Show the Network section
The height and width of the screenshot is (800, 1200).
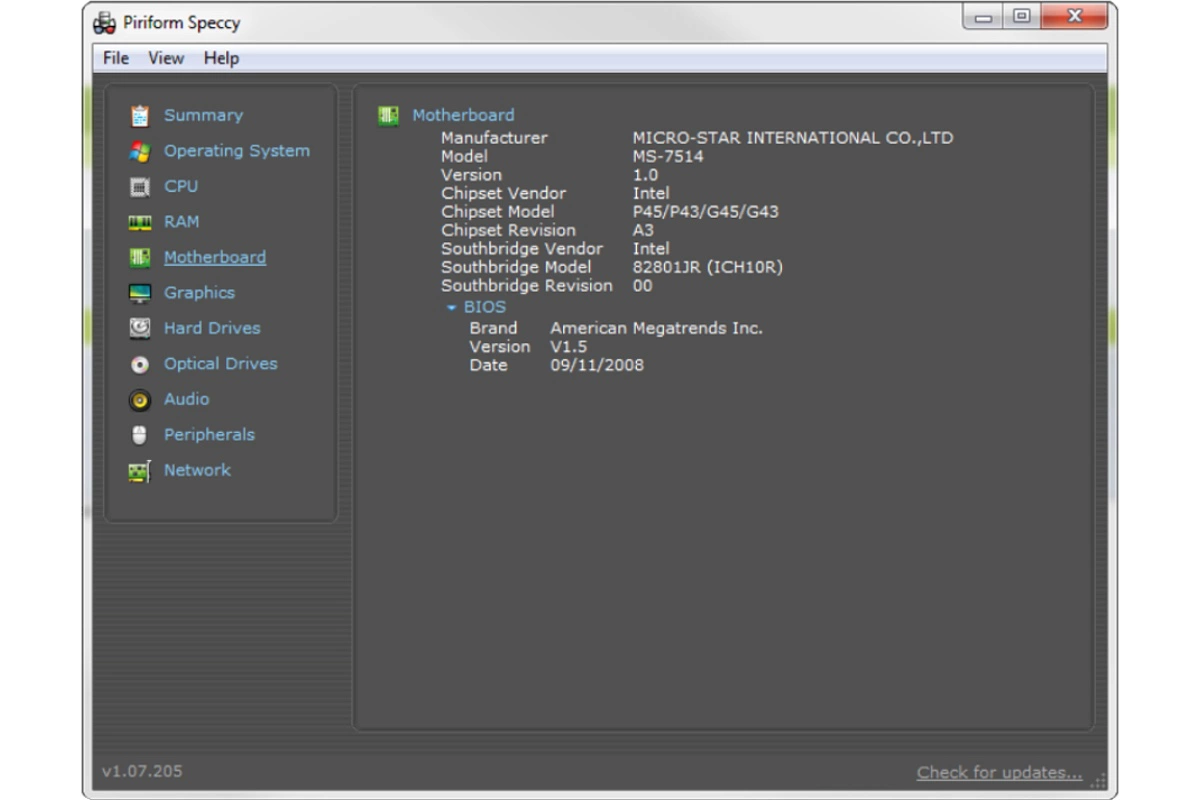coord(197,470)
